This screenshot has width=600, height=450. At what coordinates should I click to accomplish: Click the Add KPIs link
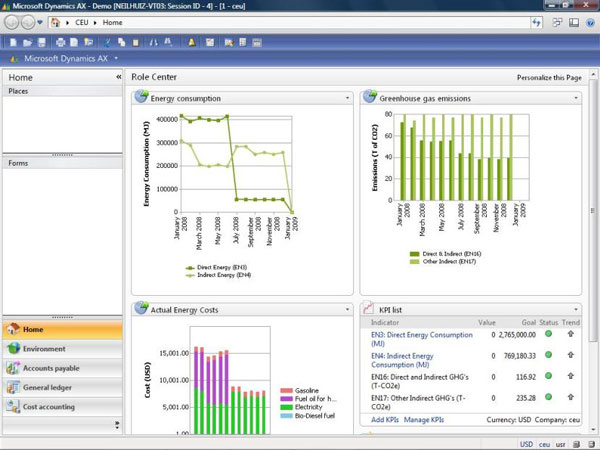click(x=385, y=420)
